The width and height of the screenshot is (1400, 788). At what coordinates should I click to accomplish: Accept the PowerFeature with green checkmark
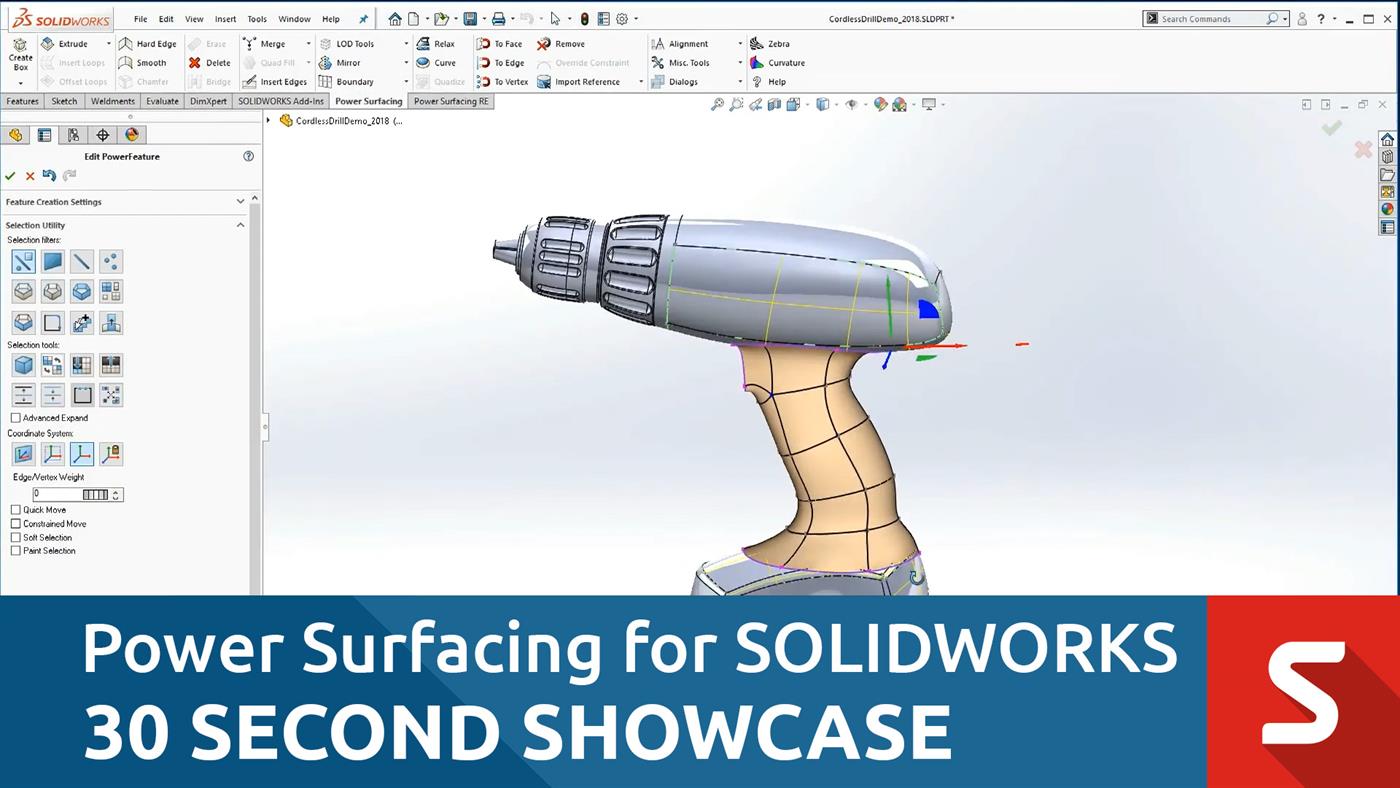[10, 176]
